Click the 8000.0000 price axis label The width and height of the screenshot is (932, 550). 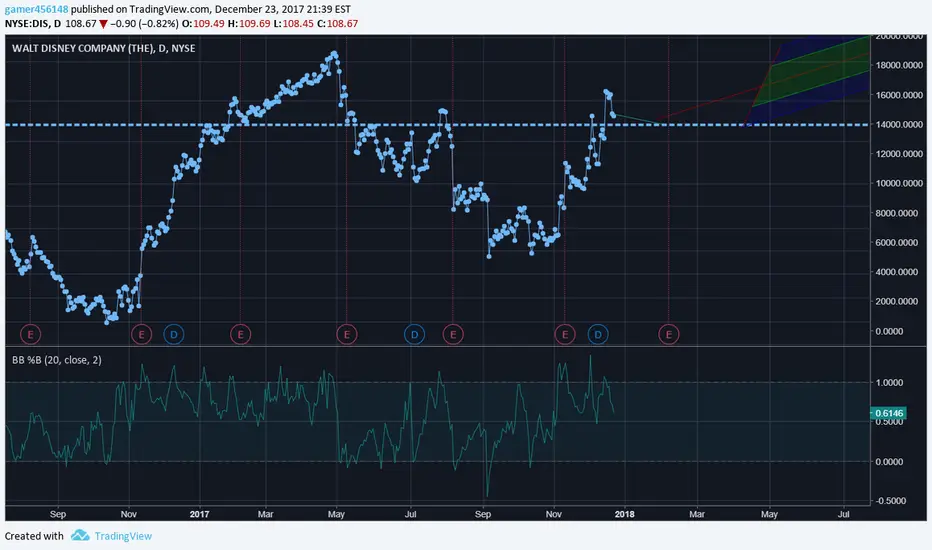[x=899, y=213]
